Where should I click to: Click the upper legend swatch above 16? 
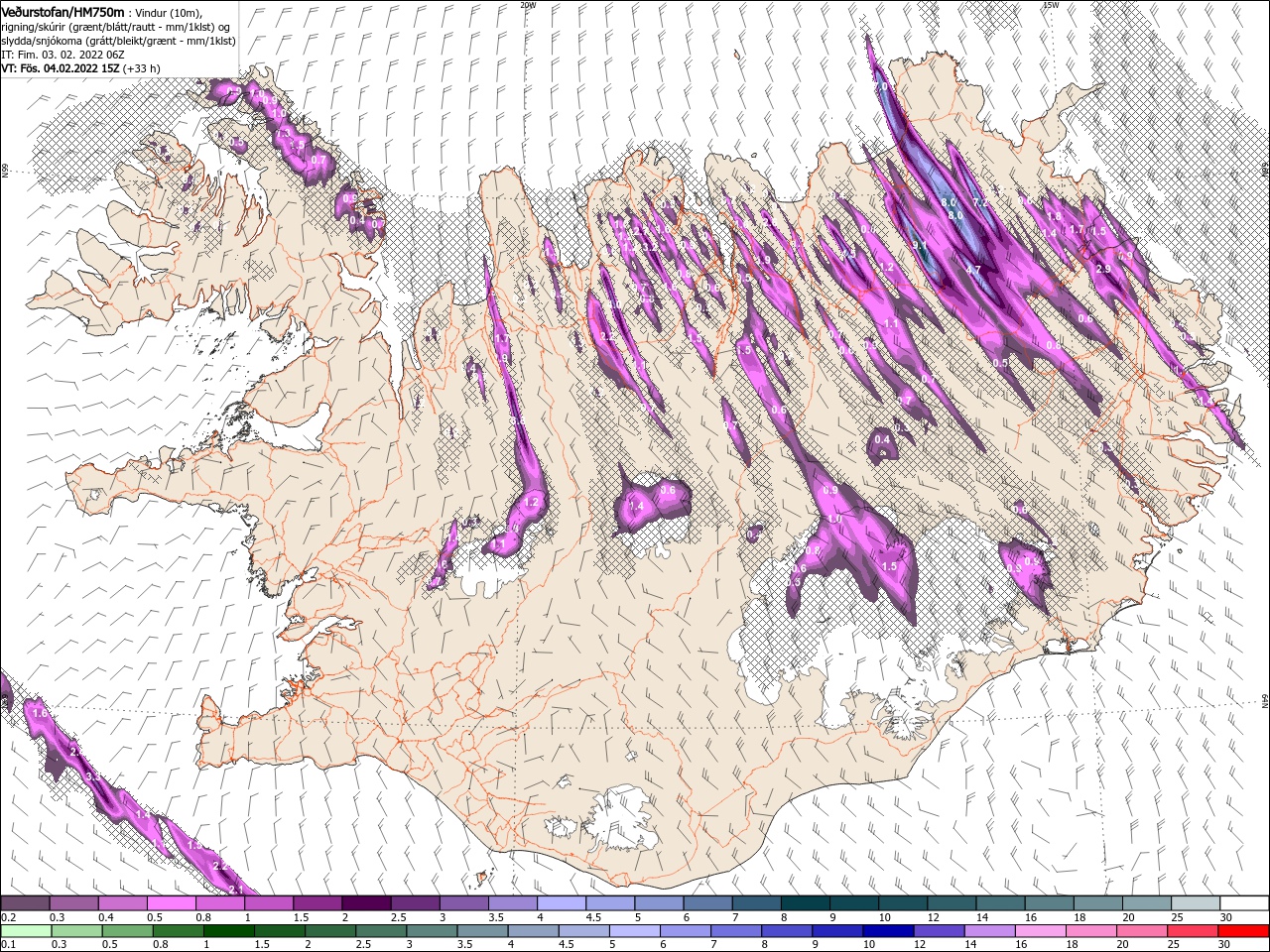[1049, 903]
